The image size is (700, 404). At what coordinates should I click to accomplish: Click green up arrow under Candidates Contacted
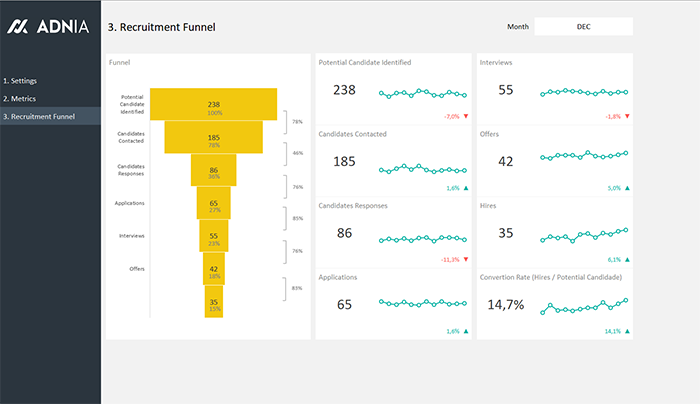[x=466, y=188]
